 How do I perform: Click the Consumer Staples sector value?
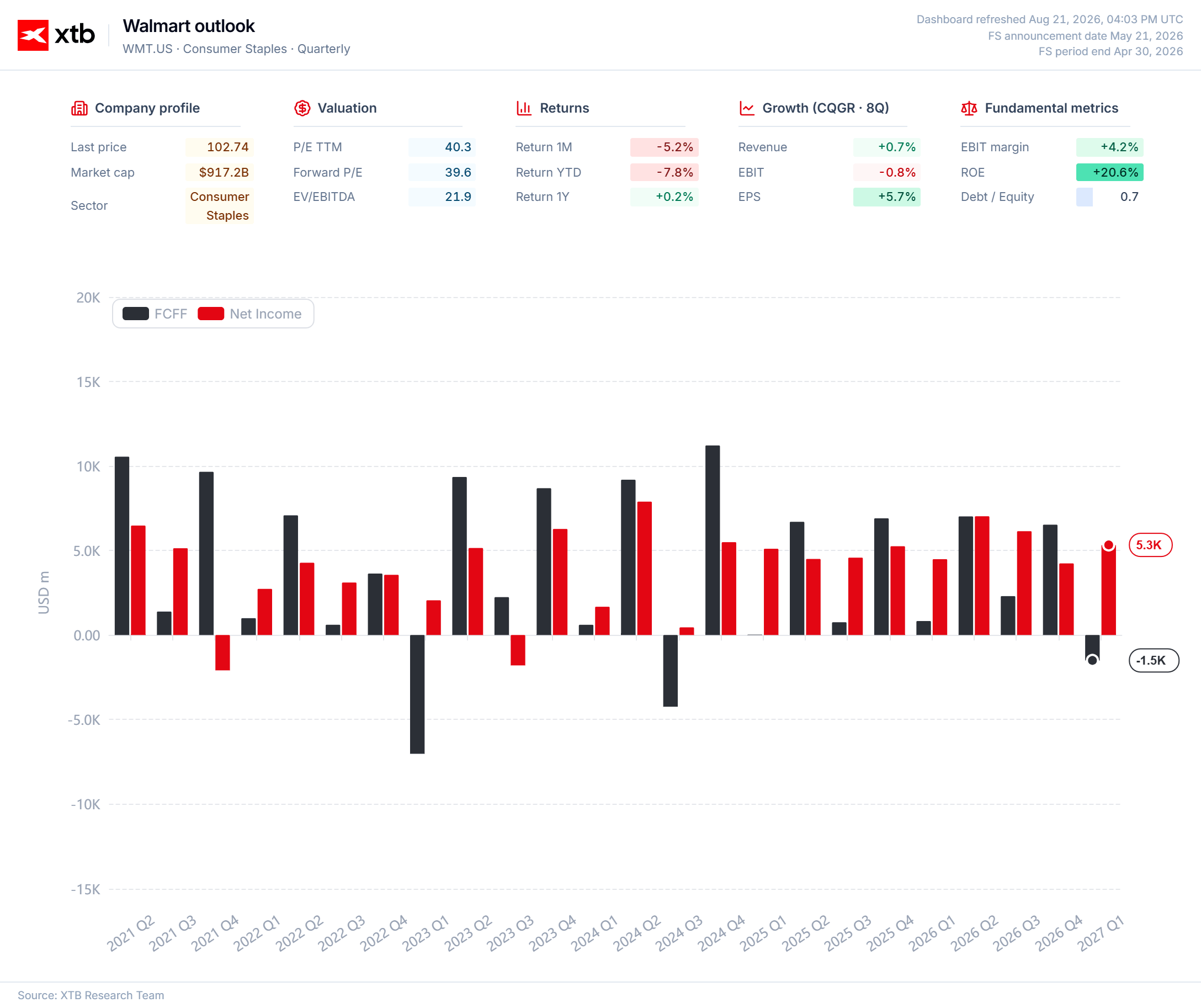click(x=219, y=206)
